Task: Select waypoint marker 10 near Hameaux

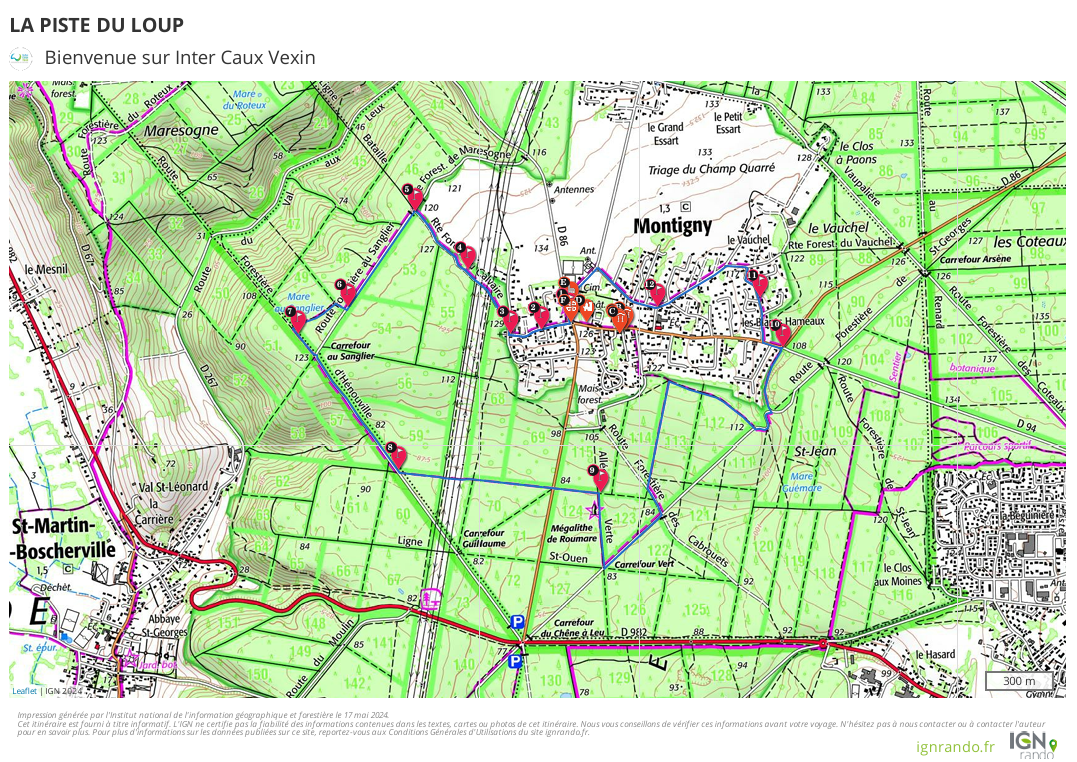Action: click(x=782, y=331)
